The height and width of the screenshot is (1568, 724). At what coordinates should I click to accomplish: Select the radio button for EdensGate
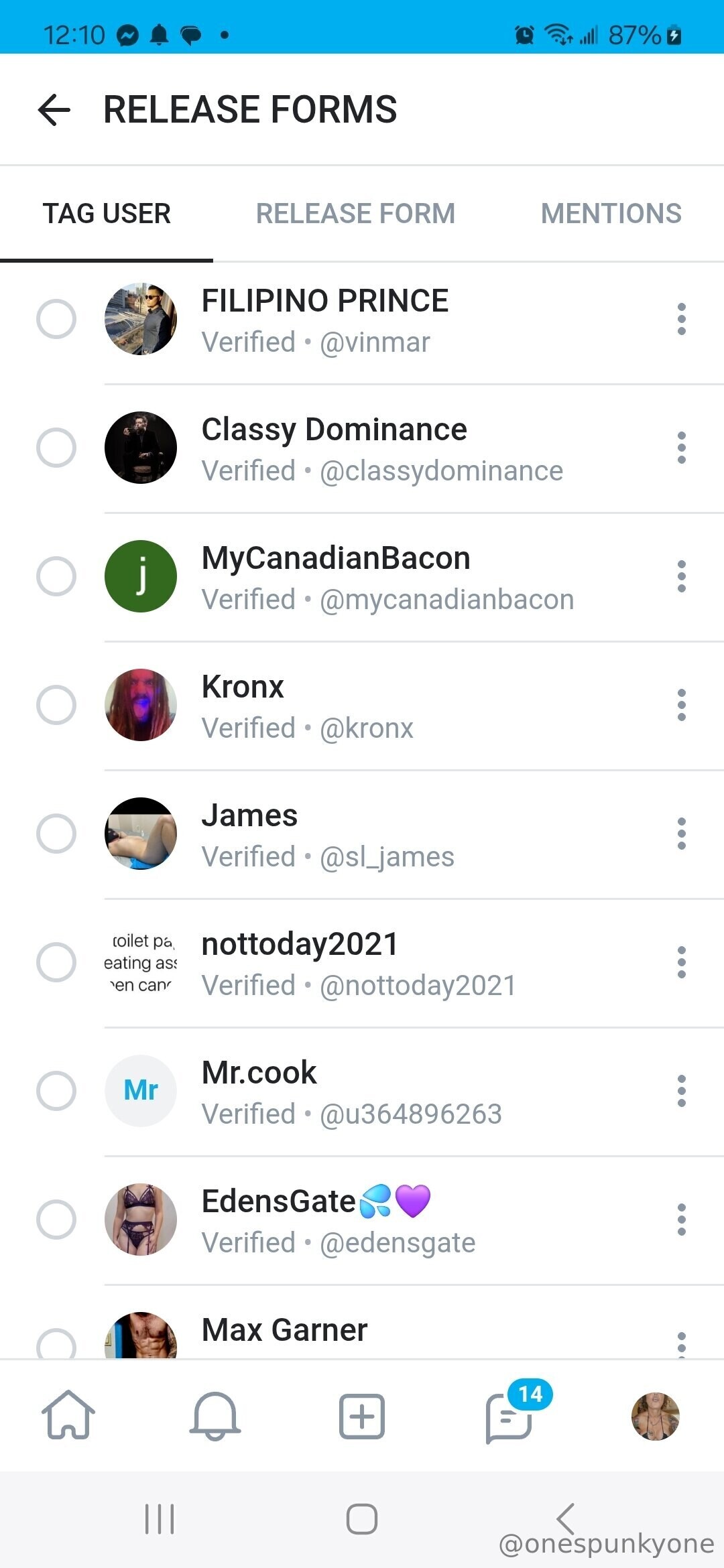pos(56,1220)
